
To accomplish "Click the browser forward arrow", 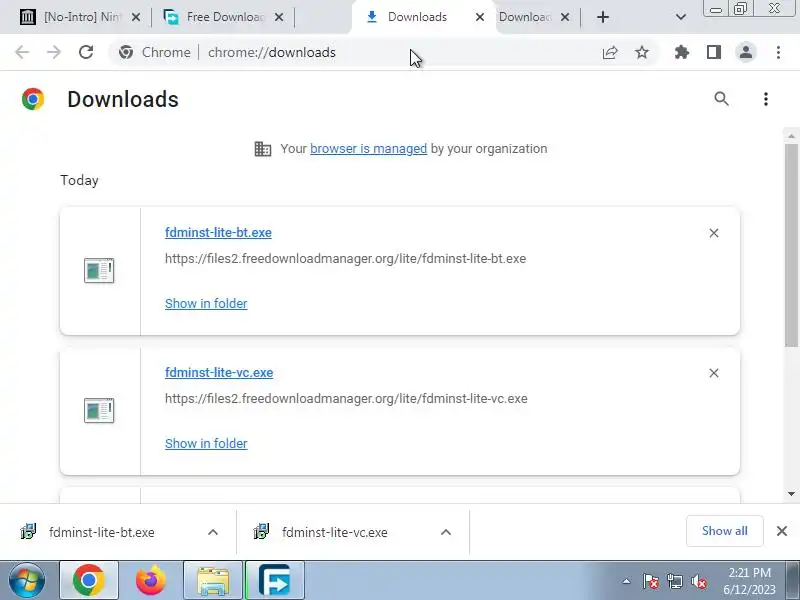I will click(54, 52).
